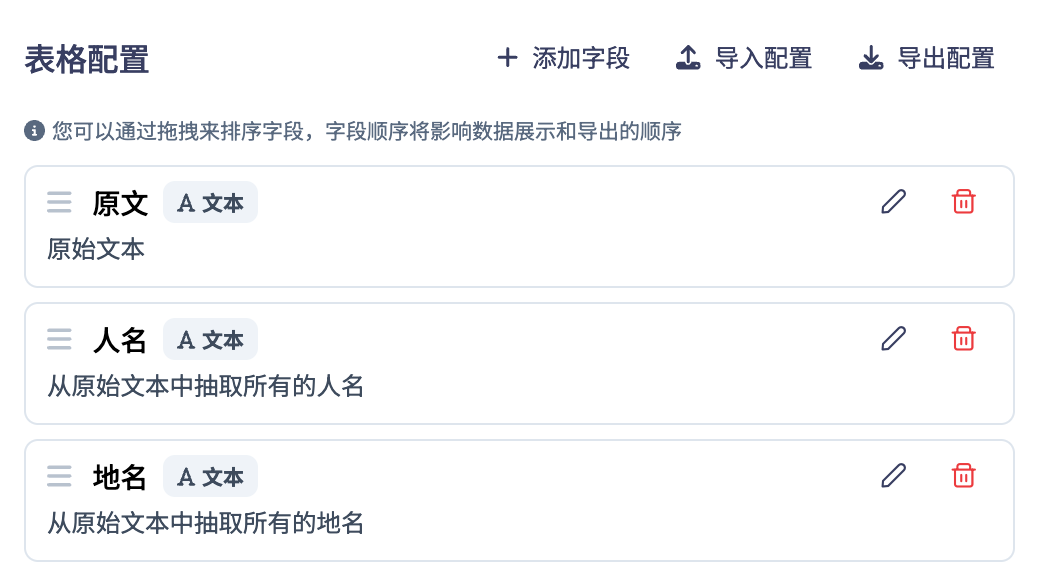
Task: Delete the 人名 field via trash icon
Action: (x=963, y=339)
